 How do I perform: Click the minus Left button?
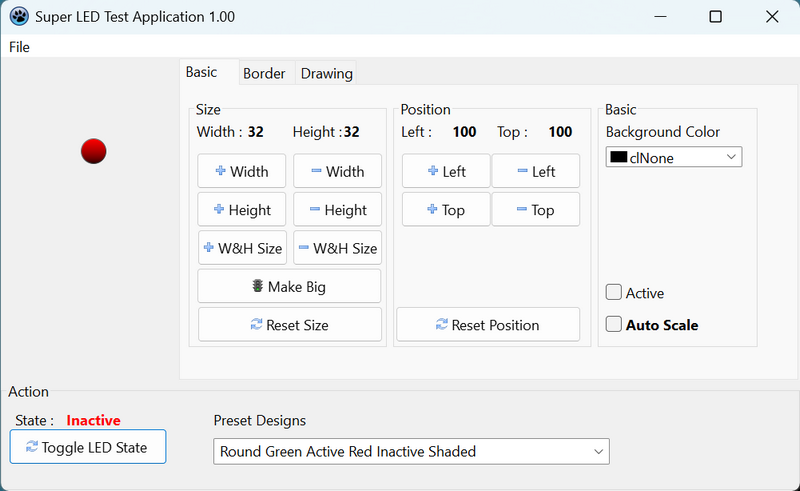536,171
